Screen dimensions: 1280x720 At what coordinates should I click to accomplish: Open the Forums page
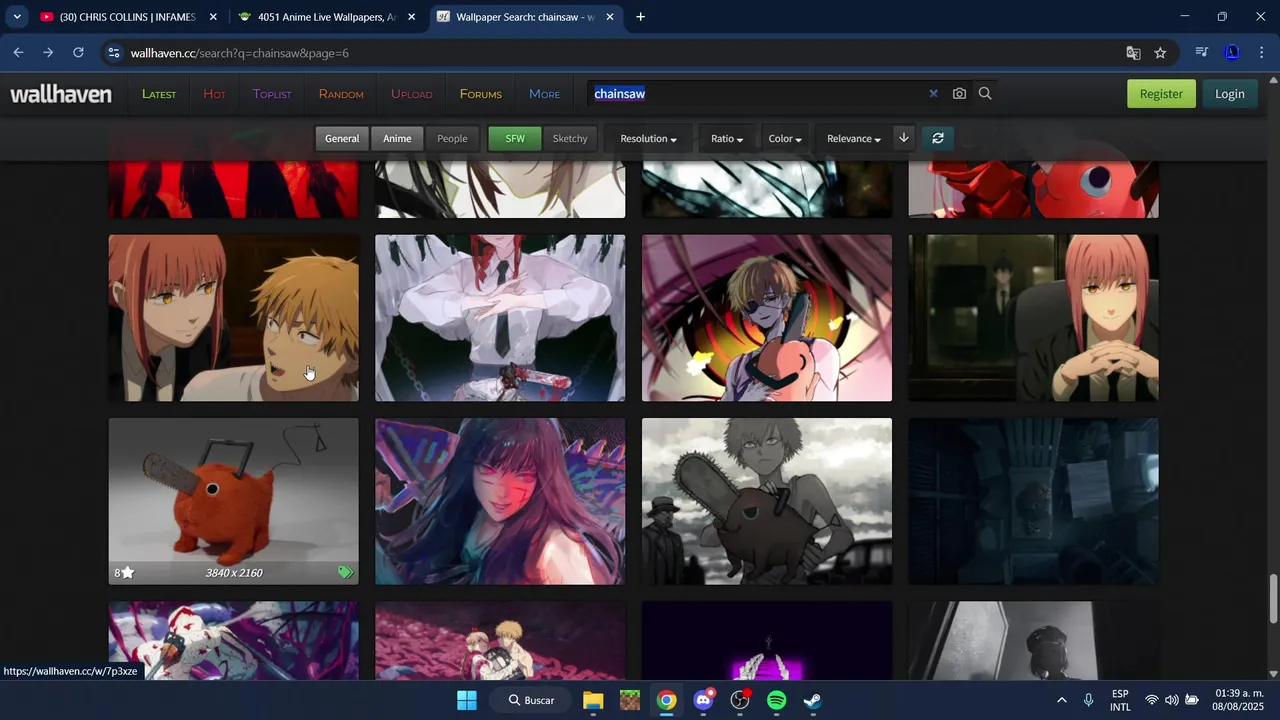click(481, 94)
